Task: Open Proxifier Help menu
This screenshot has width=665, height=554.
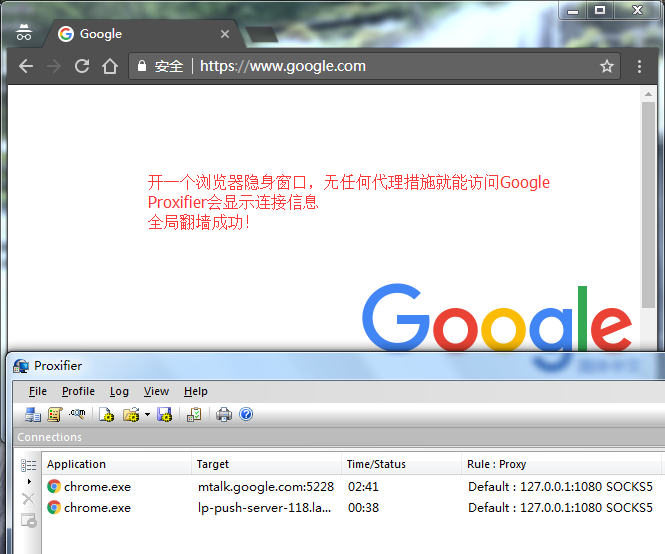Action: (x=196, y=391)
